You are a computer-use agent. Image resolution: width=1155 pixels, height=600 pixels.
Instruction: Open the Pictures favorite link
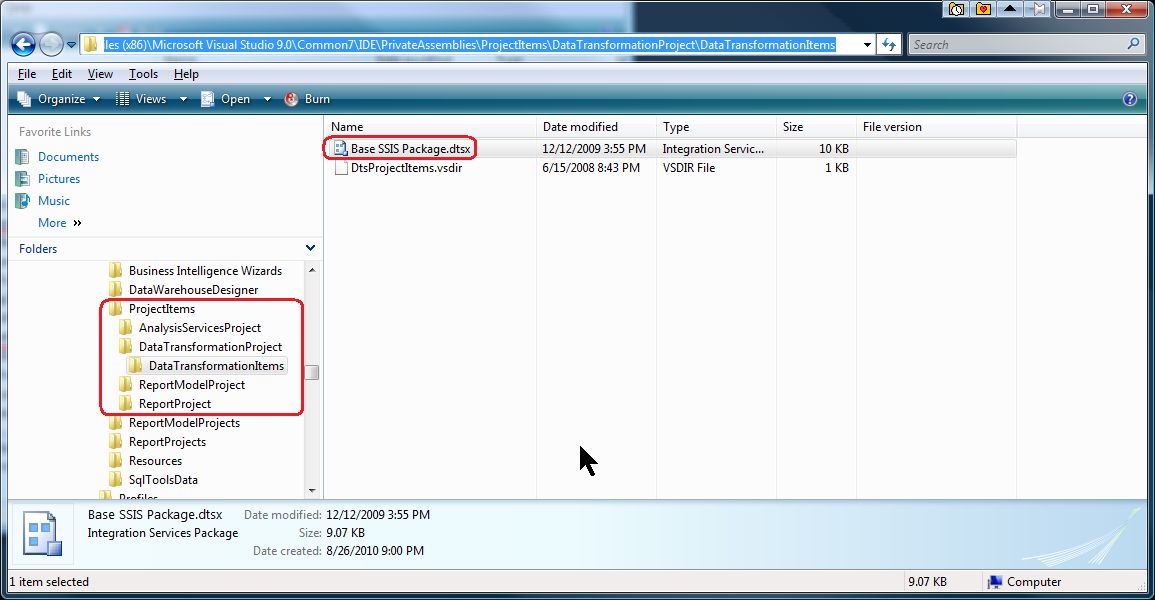pyautogui.click(x=59, y=179)
